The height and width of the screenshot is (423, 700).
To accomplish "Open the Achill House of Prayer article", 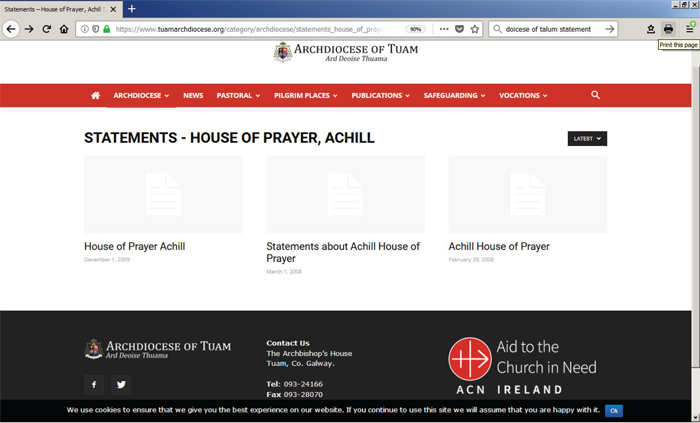I will [x=499, y=246].
